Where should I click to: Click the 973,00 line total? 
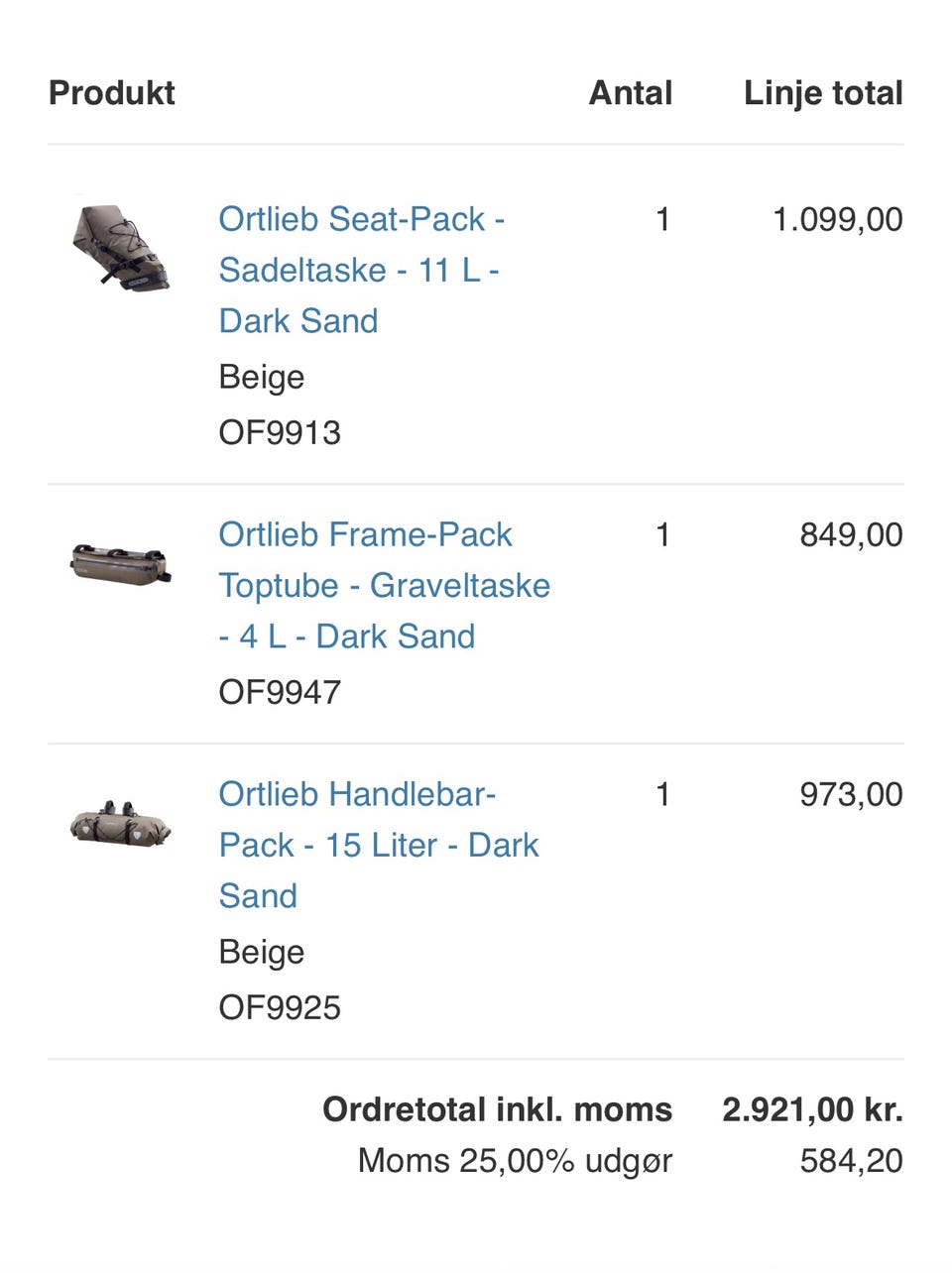click(851, 794)
